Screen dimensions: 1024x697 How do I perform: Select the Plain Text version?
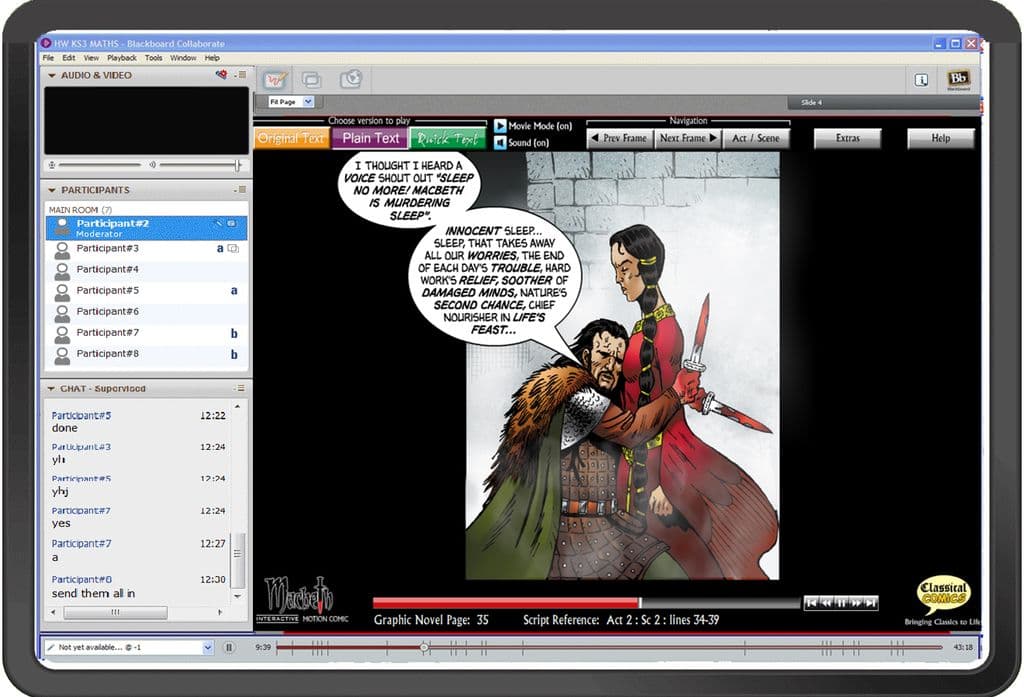pos(370,138)
